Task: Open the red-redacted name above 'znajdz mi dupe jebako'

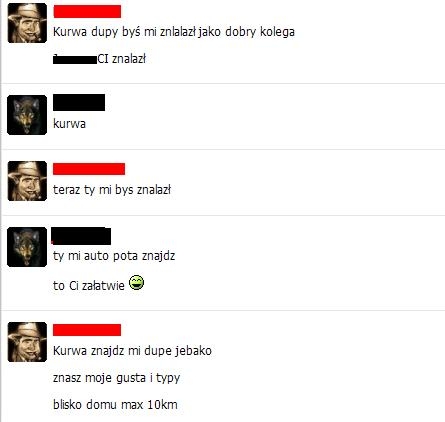Action: tap(87, 330)
